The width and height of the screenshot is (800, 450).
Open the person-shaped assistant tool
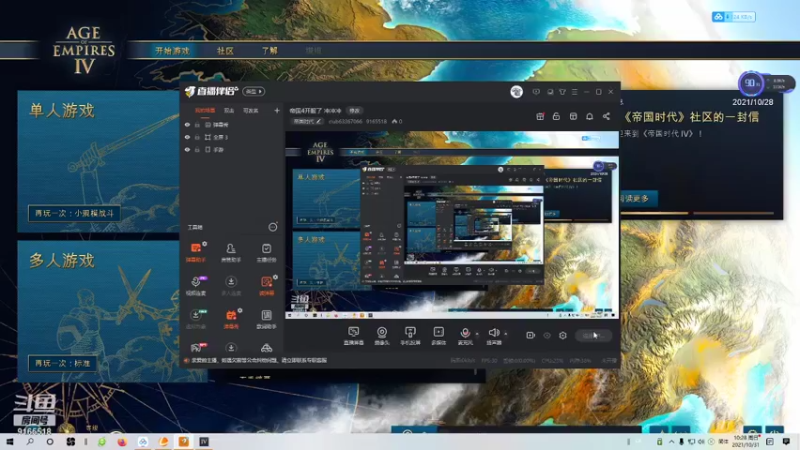click(231, 253)
